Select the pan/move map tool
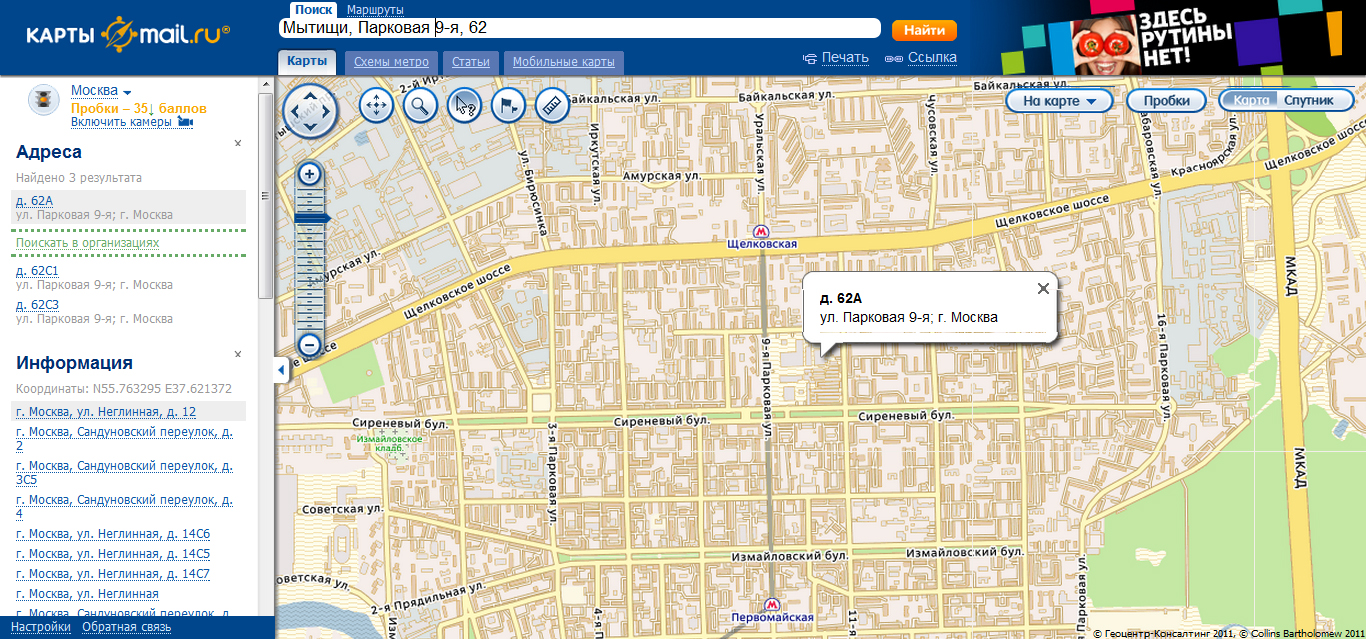Image resolution: width=1366 pixels, height=639 pixels. click(x=375, y=105)
